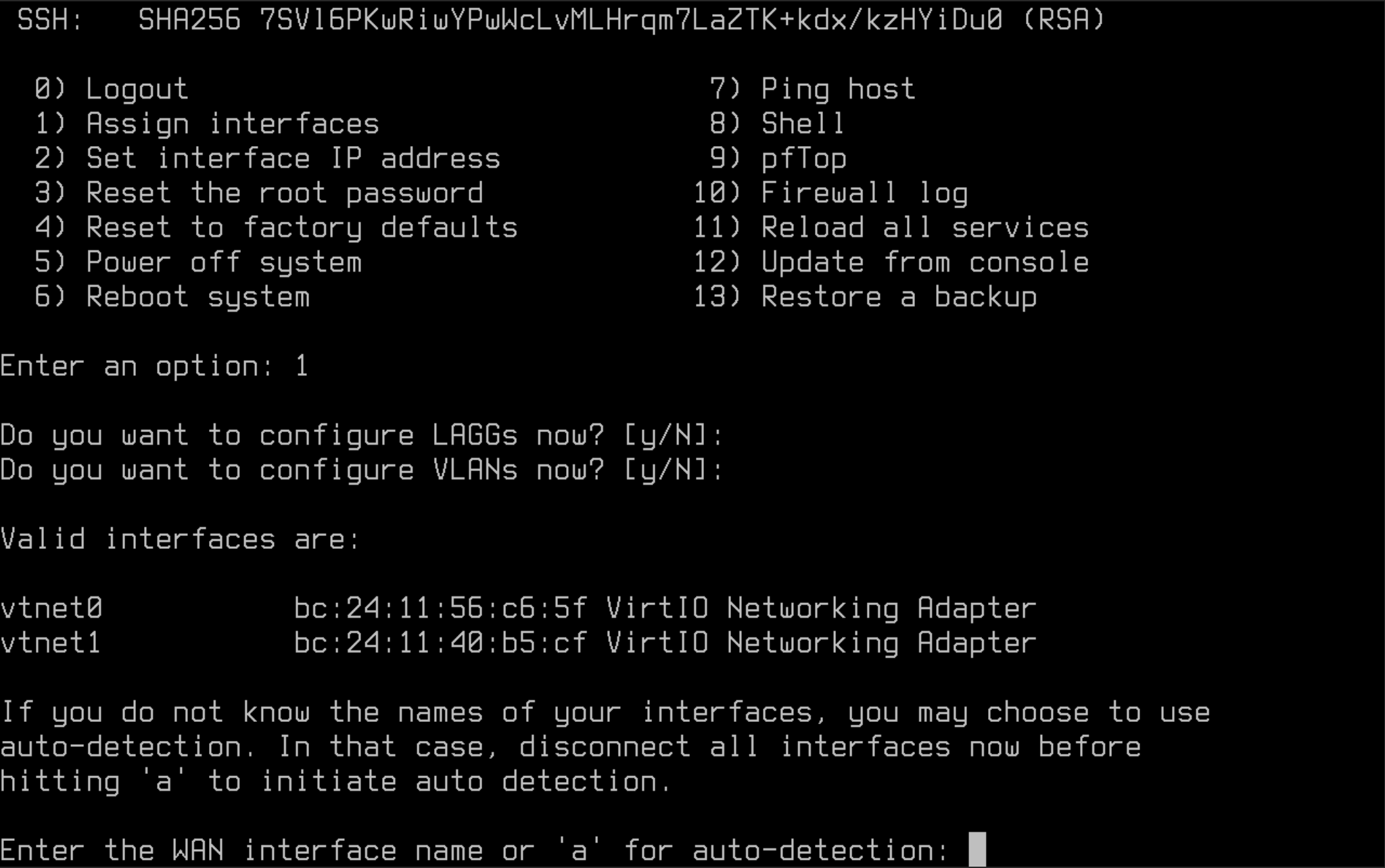The image size is (1385, 868).
Task: Click the cursor at WAN interface prompt
Action: [x=977, y=850]
